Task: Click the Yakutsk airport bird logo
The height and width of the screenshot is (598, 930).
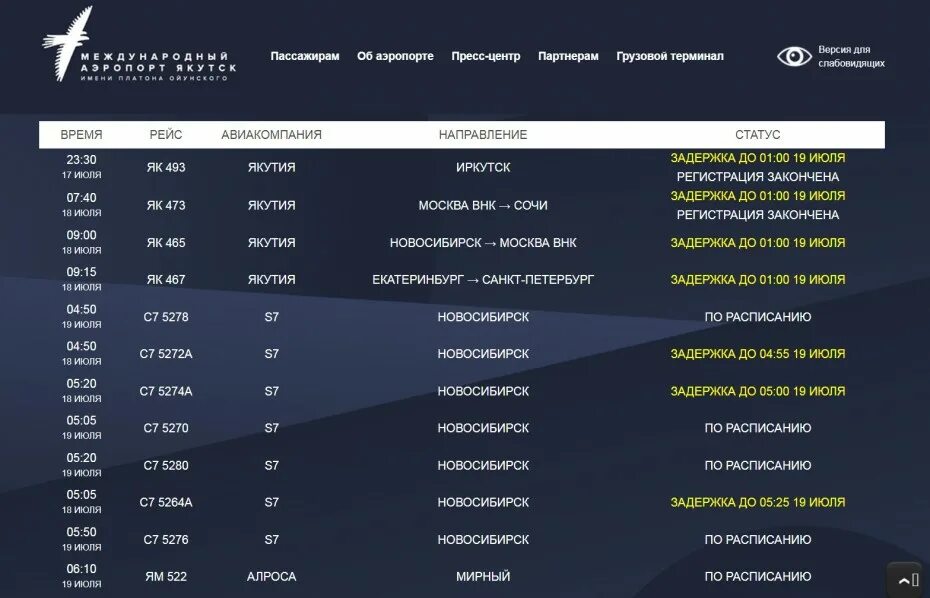Action: click(x=66, y=44)
